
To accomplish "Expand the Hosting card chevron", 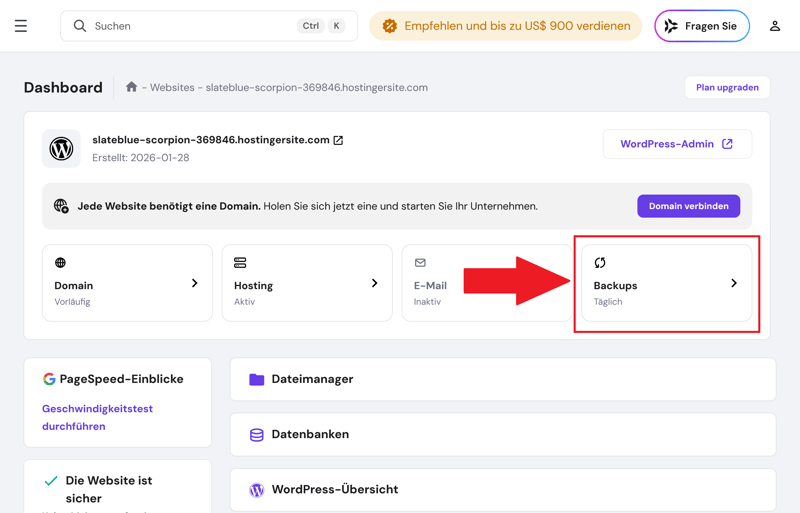I will pos(375,283).
